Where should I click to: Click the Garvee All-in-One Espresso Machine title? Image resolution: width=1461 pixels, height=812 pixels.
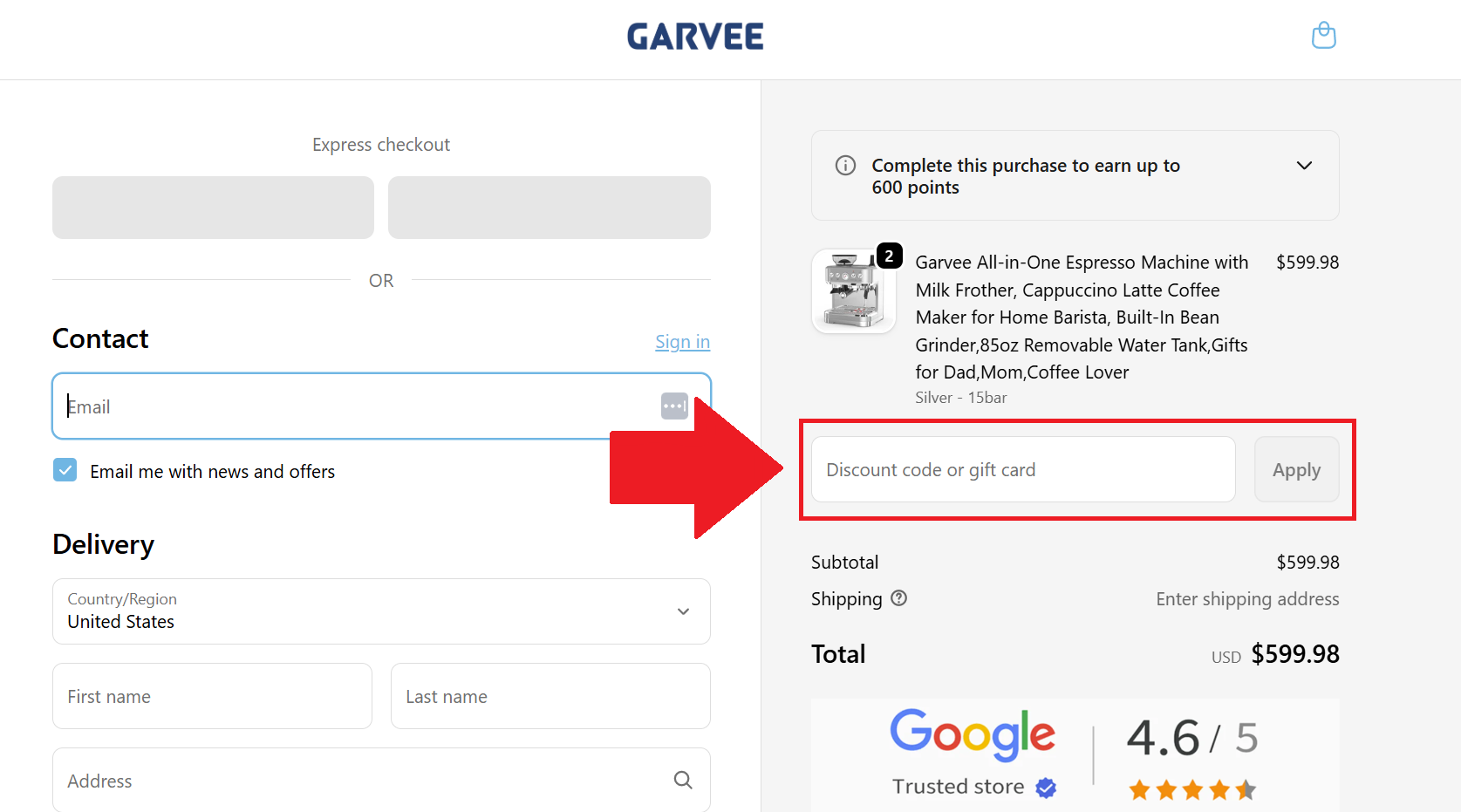1082,317
